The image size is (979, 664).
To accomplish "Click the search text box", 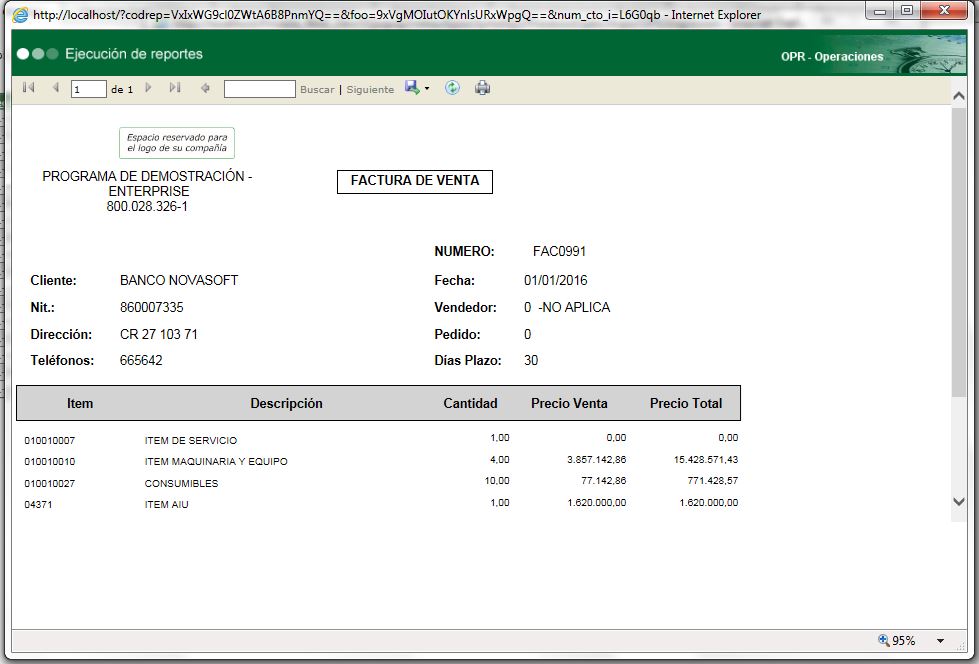I will (260, 89).
